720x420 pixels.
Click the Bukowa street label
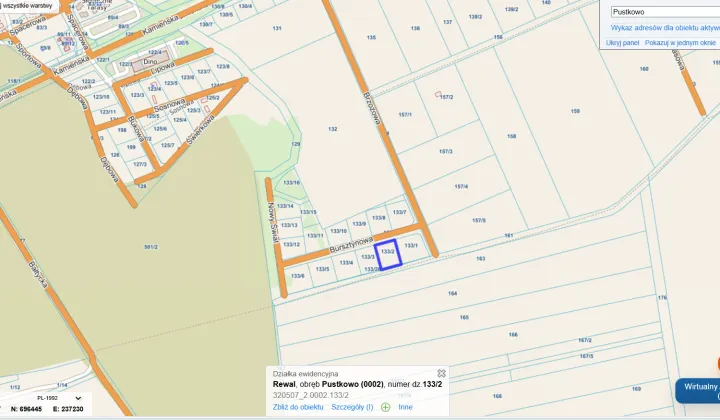(137, 128)
